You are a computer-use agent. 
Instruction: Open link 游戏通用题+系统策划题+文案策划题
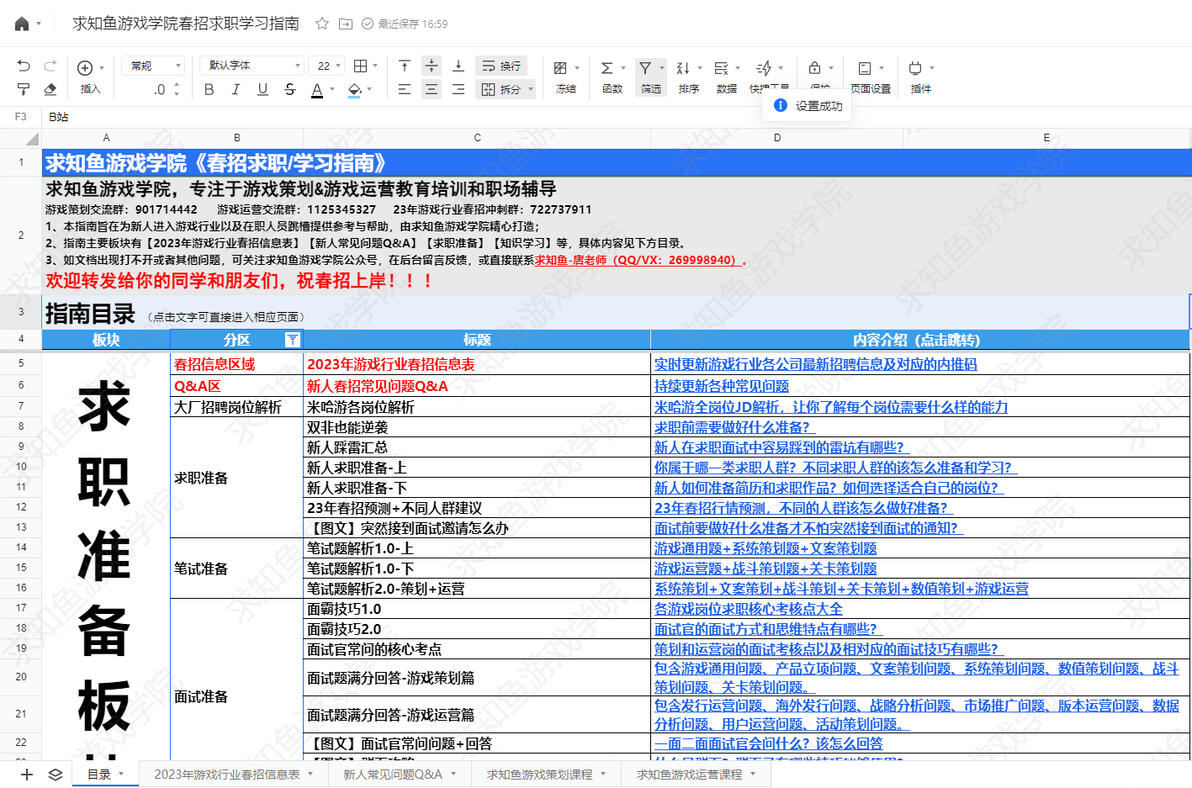click(x=766, y=548)
